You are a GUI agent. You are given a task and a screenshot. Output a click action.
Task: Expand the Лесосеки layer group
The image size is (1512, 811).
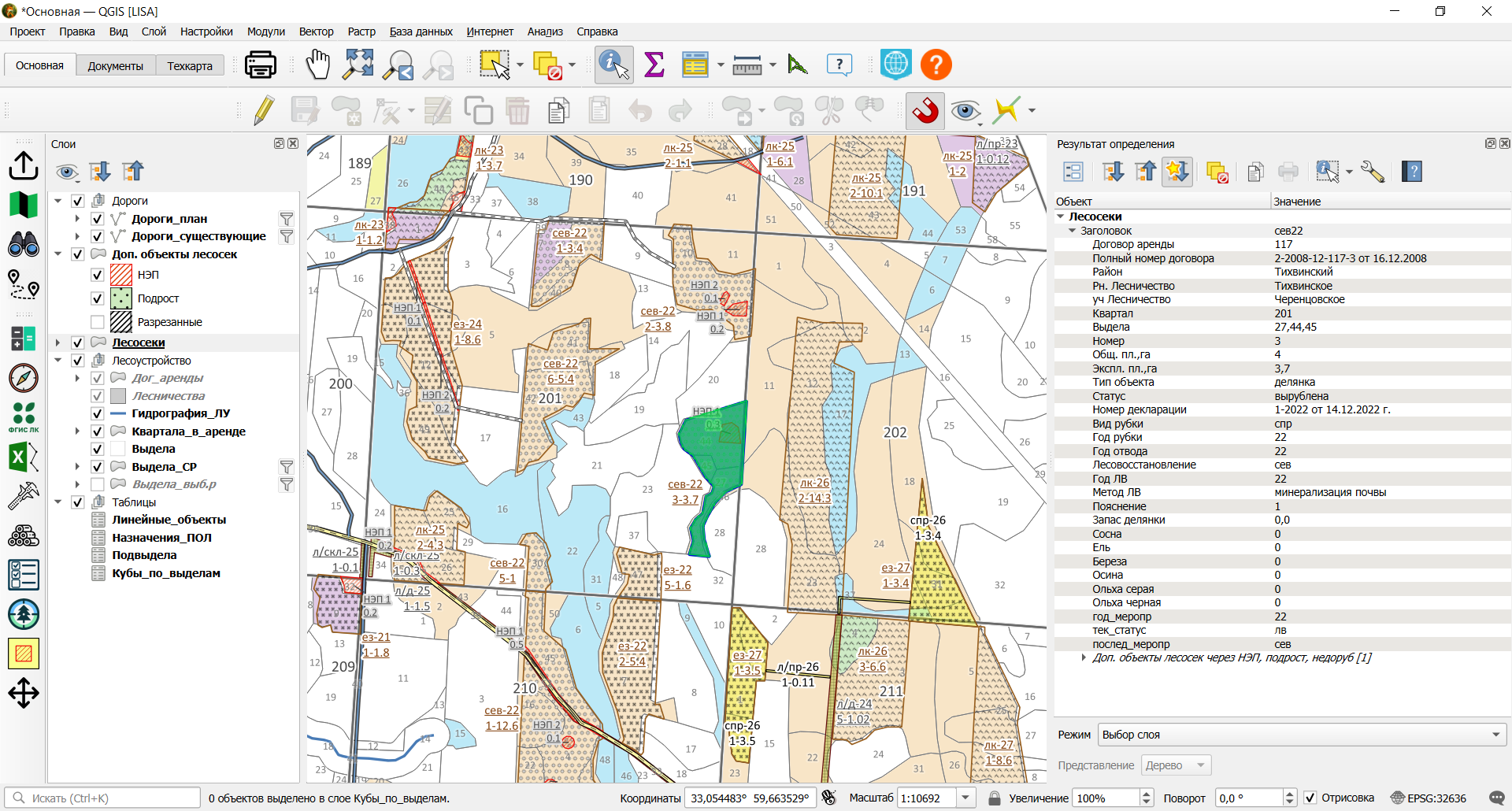(x=57, y=343)
